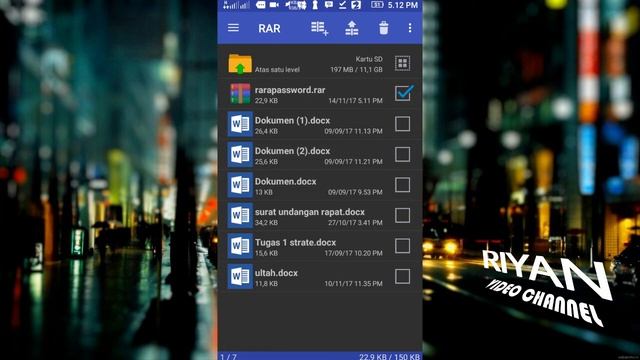Tap the Atas satu level label
The width and height of the screenshot is (640, 360).
click(x=277, y=69)
